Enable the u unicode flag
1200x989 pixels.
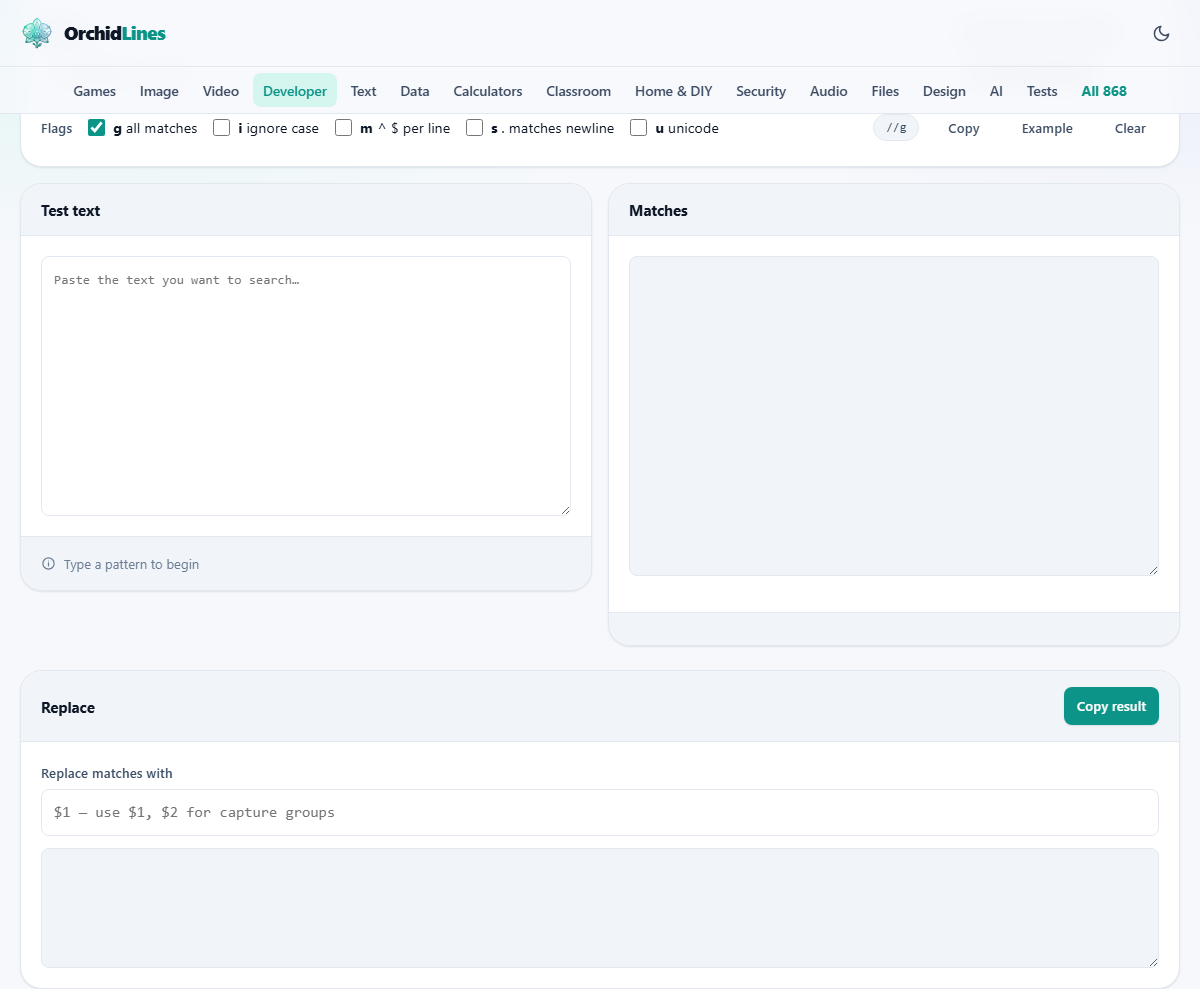[x=639, y=128]
